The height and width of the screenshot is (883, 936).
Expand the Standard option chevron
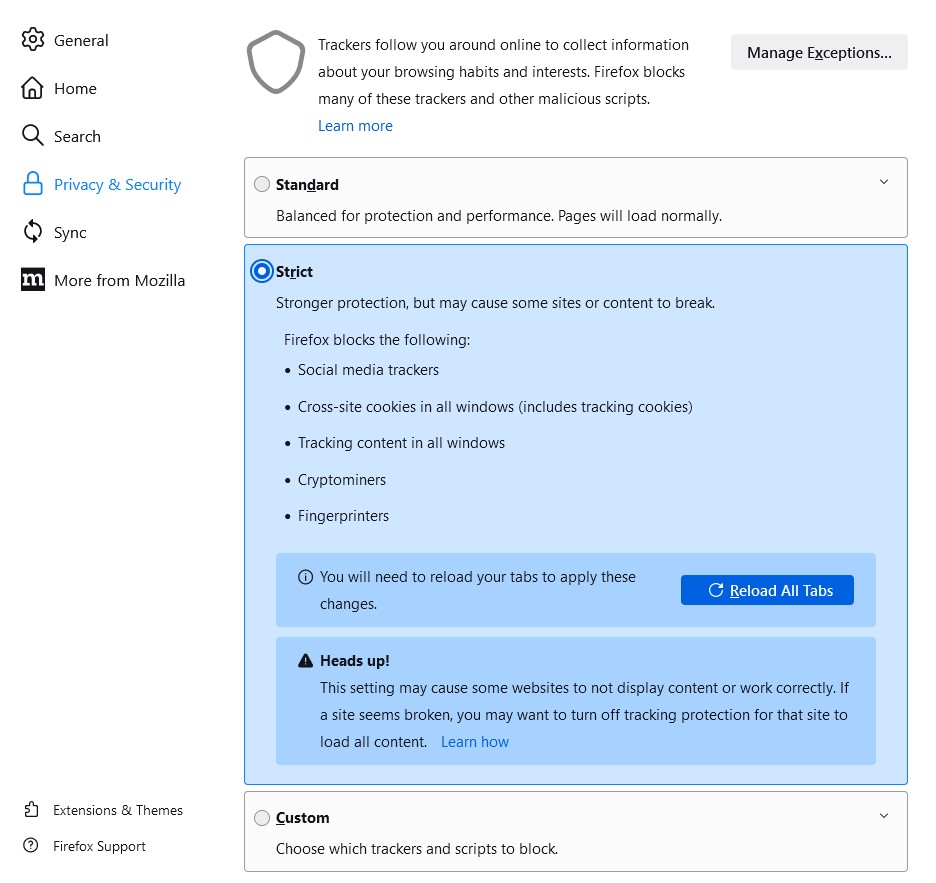coord(883,182)
